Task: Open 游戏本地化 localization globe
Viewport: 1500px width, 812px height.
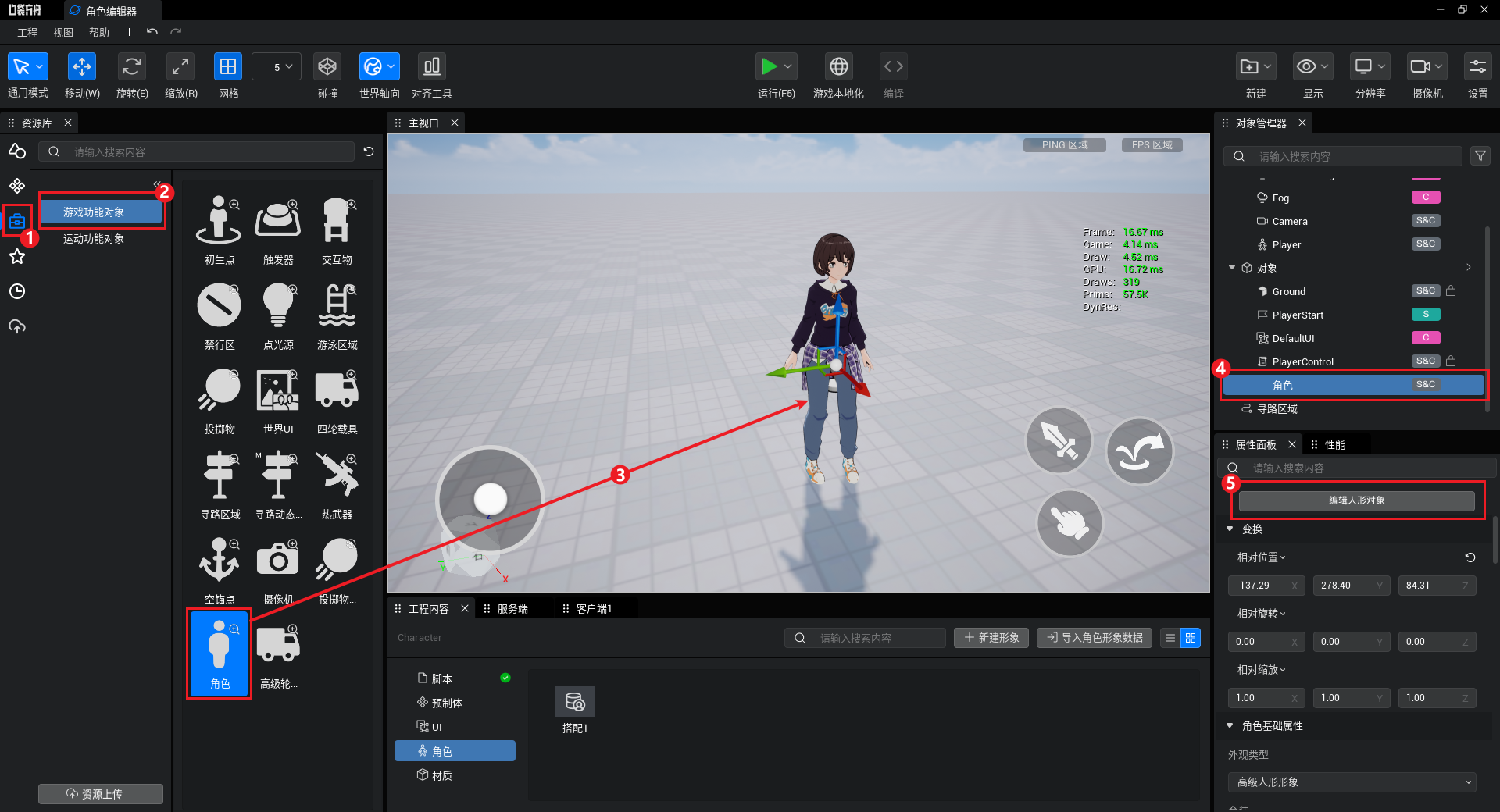Action: click(x=839, y=67)
